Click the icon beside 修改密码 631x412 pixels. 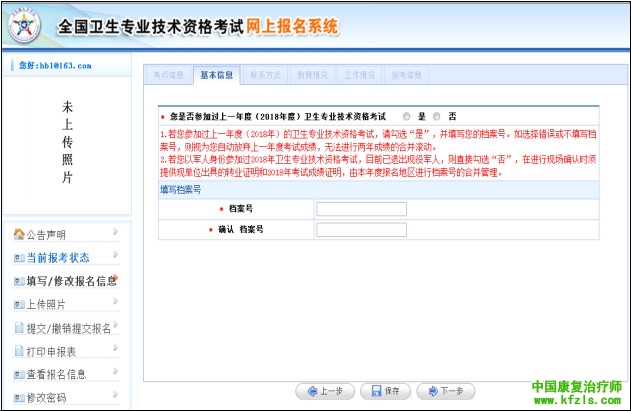(x=19, y=398)
